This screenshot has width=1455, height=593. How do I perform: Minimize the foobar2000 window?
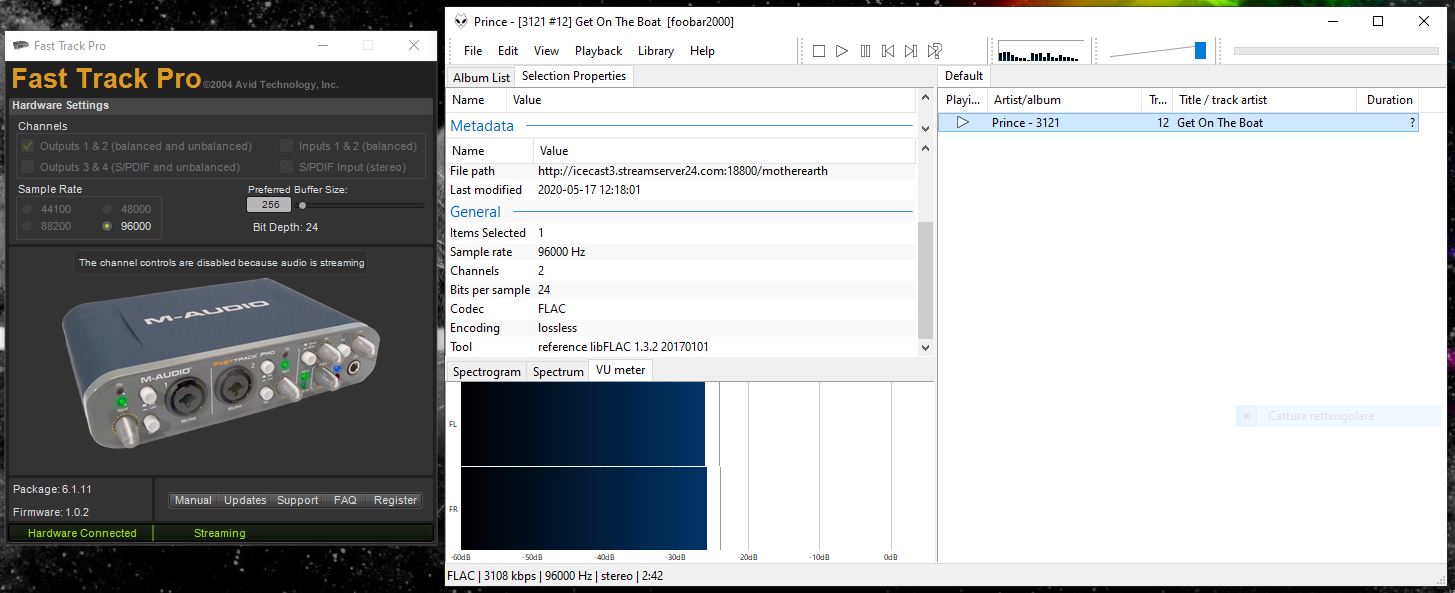(x=1332, y=21)
